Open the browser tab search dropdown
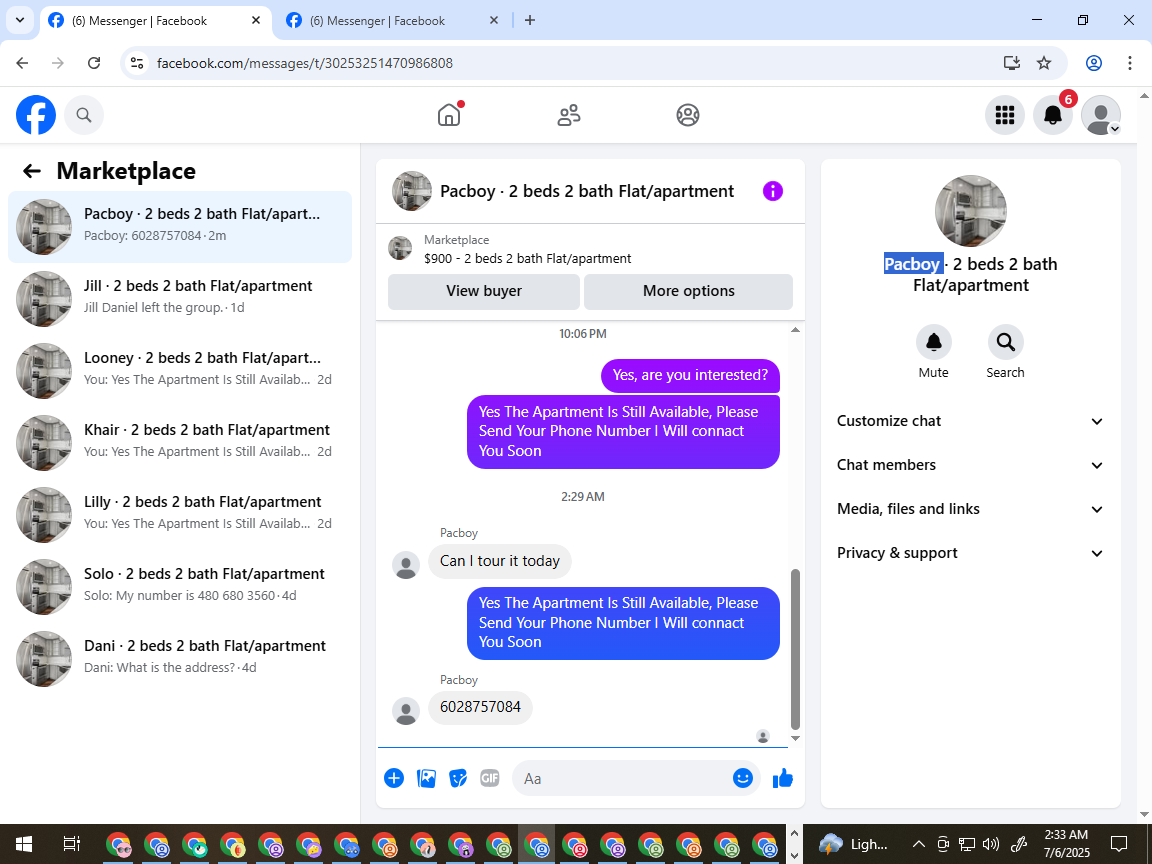1152x864 pixels. click(x=20, y=21)
